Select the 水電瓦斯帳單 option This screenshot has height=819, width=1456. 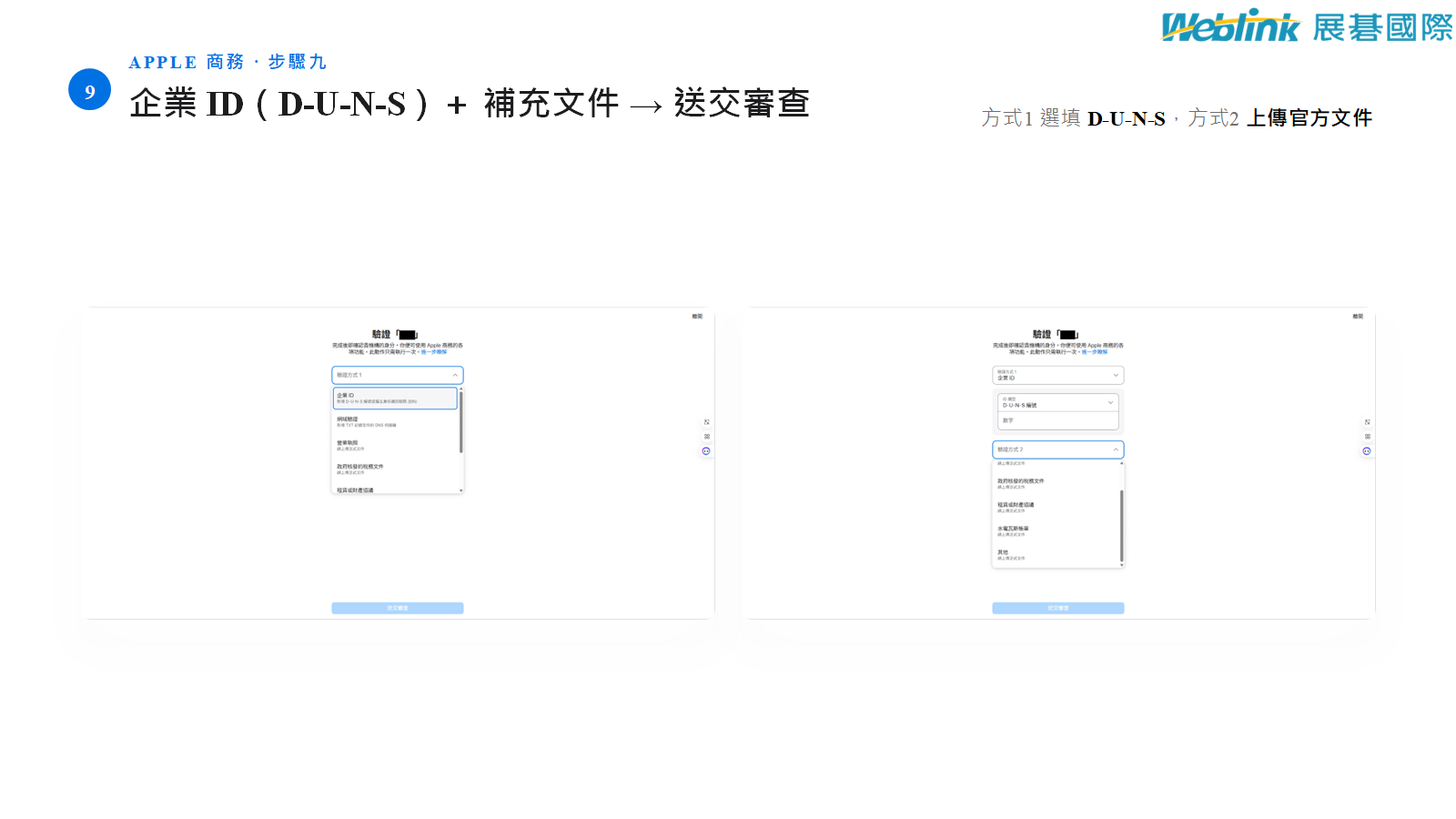[1056, 531]
